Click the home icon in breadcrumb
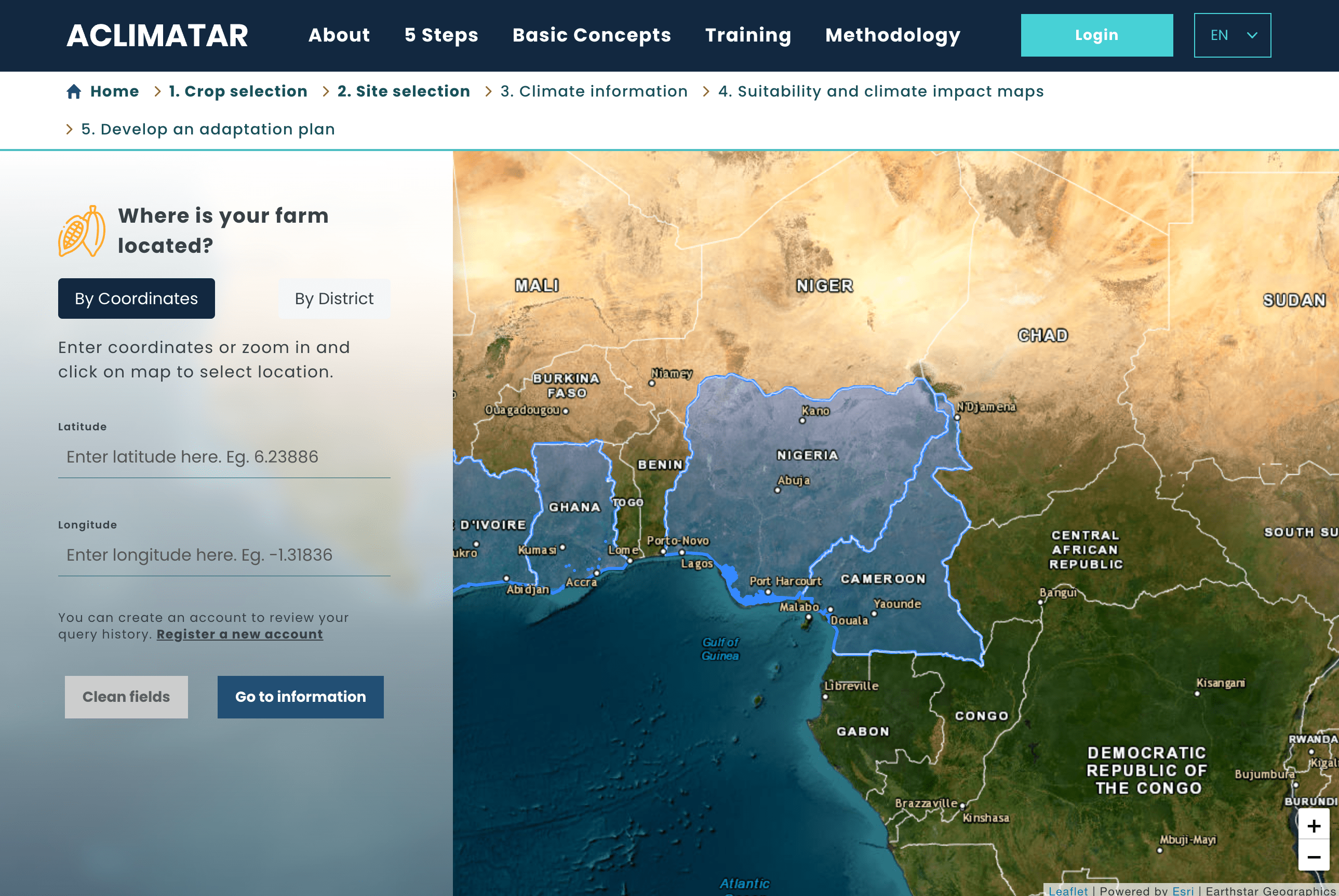The image size is (1339, 896). [x=73, y=91]
